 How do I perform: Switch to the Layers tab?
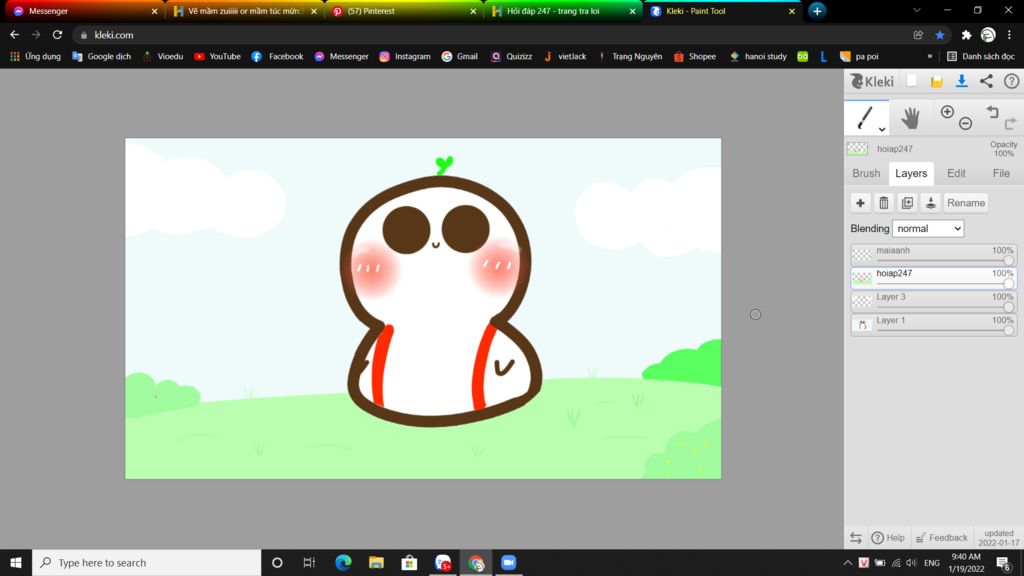[x=911, y=173]
